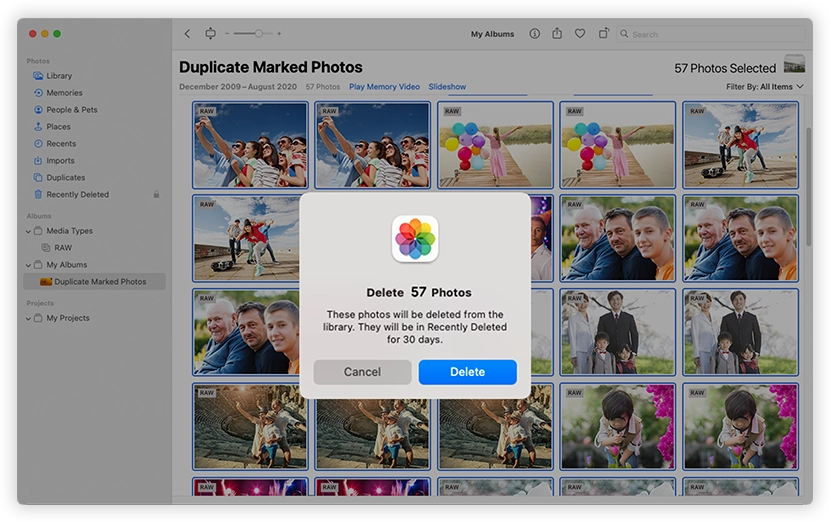Click the Photos app icon in dialog
Viewport: 831px width, 522px height.
[x=415, y=238]
